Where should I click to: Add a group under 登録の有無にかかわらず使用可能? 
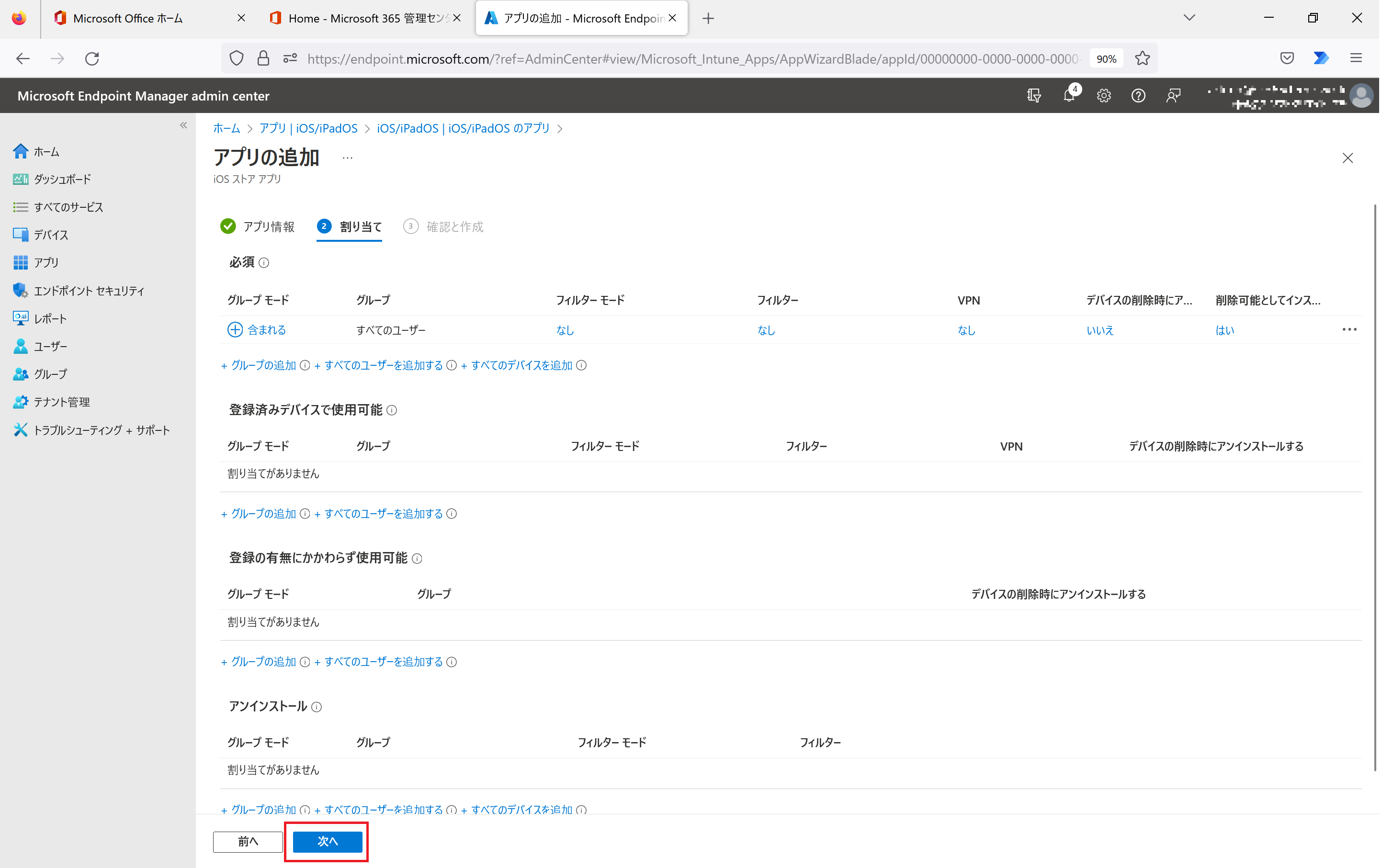click(259, 662)
